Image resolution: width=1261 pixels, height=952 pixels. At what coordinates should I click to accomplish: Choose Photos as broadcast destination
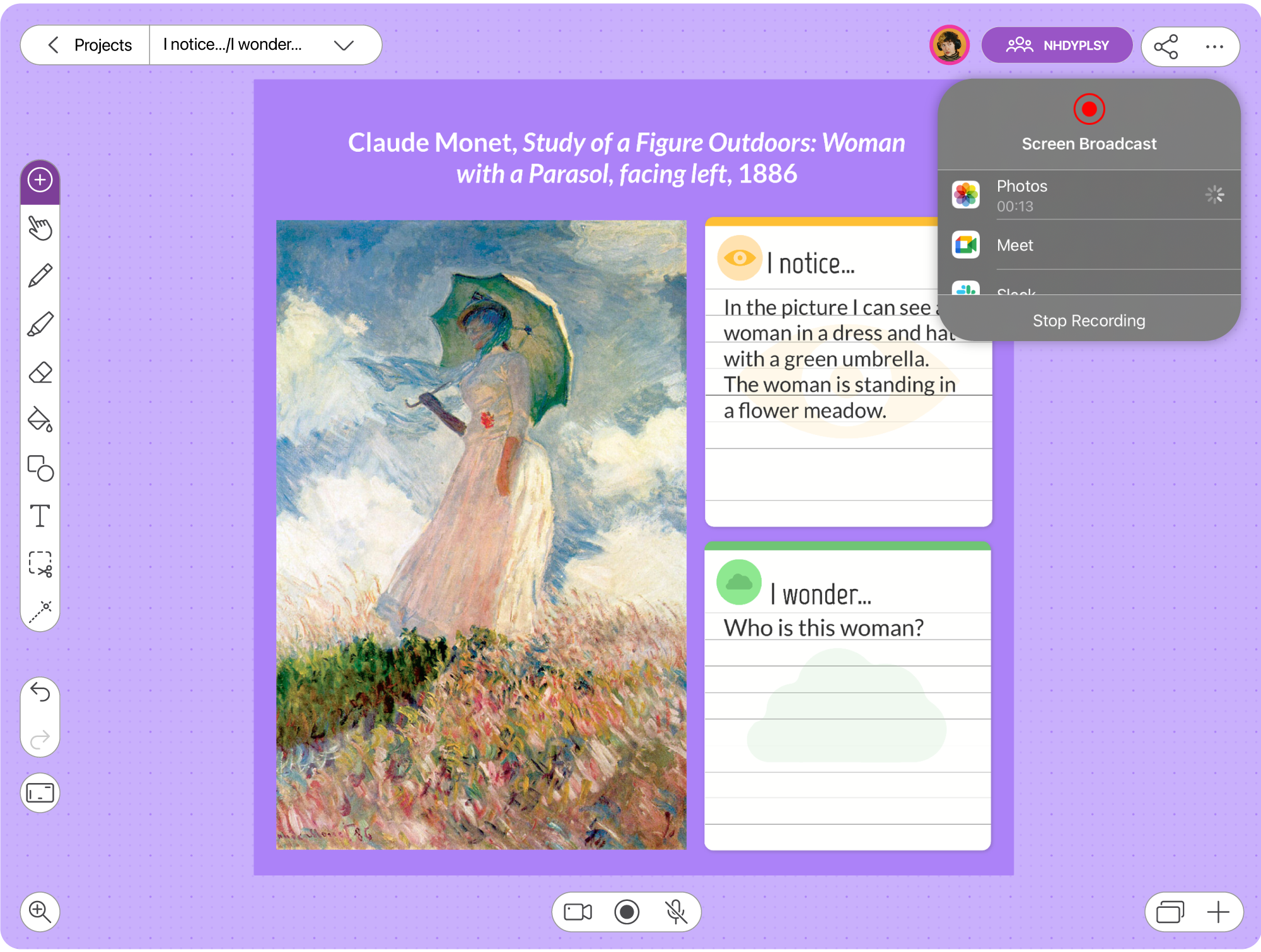[1089, 195]
